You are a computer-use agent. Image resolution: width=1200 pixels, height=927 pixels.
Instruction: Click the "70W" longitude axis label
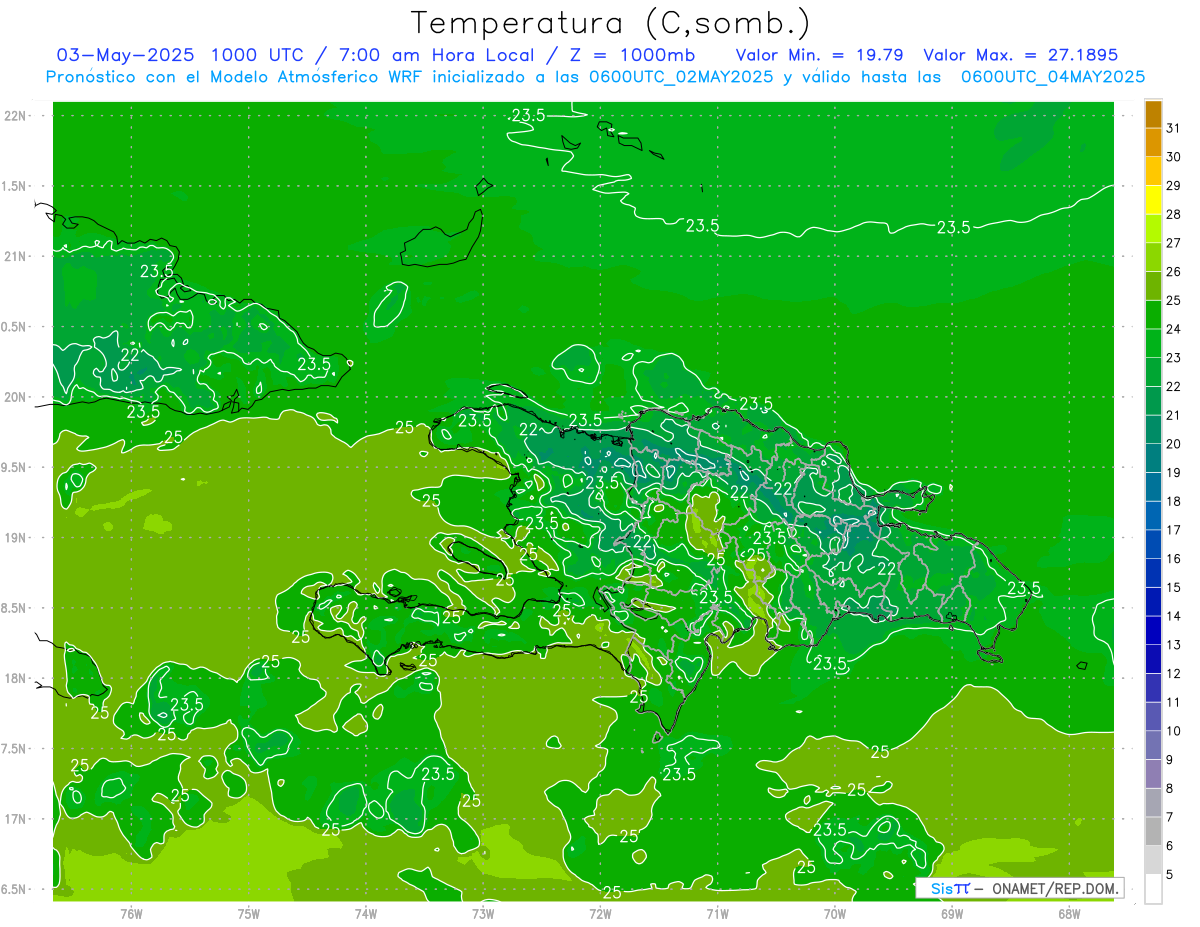pyautogui.click(x=835, y=913)
